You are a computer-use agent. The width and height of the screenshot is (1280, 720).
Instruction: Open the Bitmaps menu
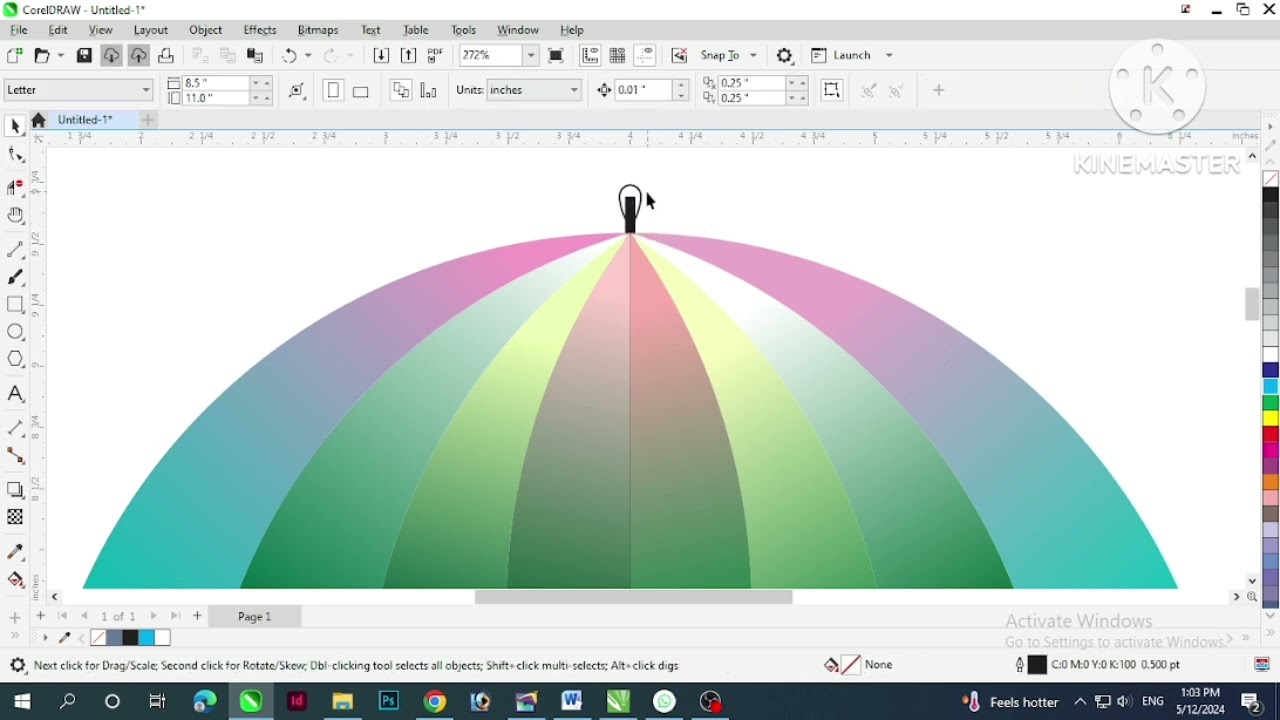[318, 30]
